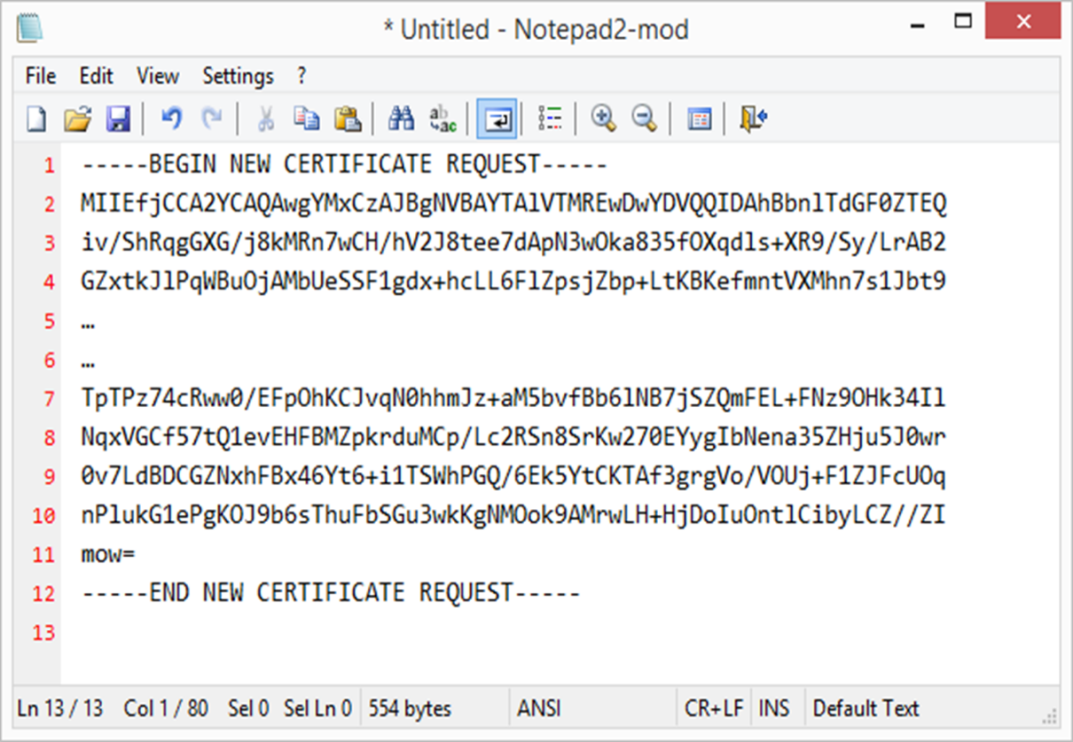
Task: Open the File menu
Action: click(40, 75)
